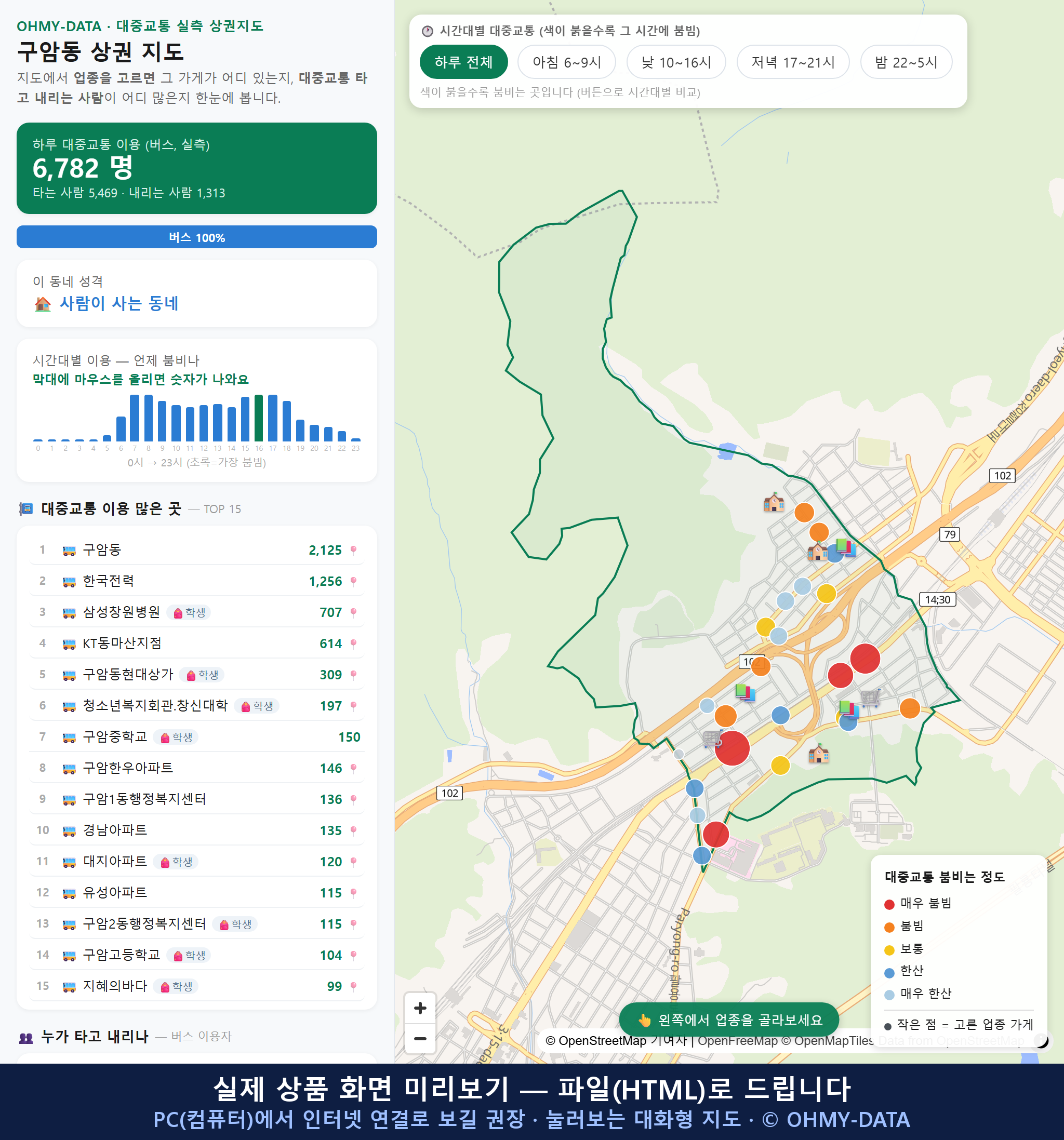This screenshot has width=1064, height=1140.
Task: Click the bus icon beside 구암중학교
Action: click(x=69, y=737)
